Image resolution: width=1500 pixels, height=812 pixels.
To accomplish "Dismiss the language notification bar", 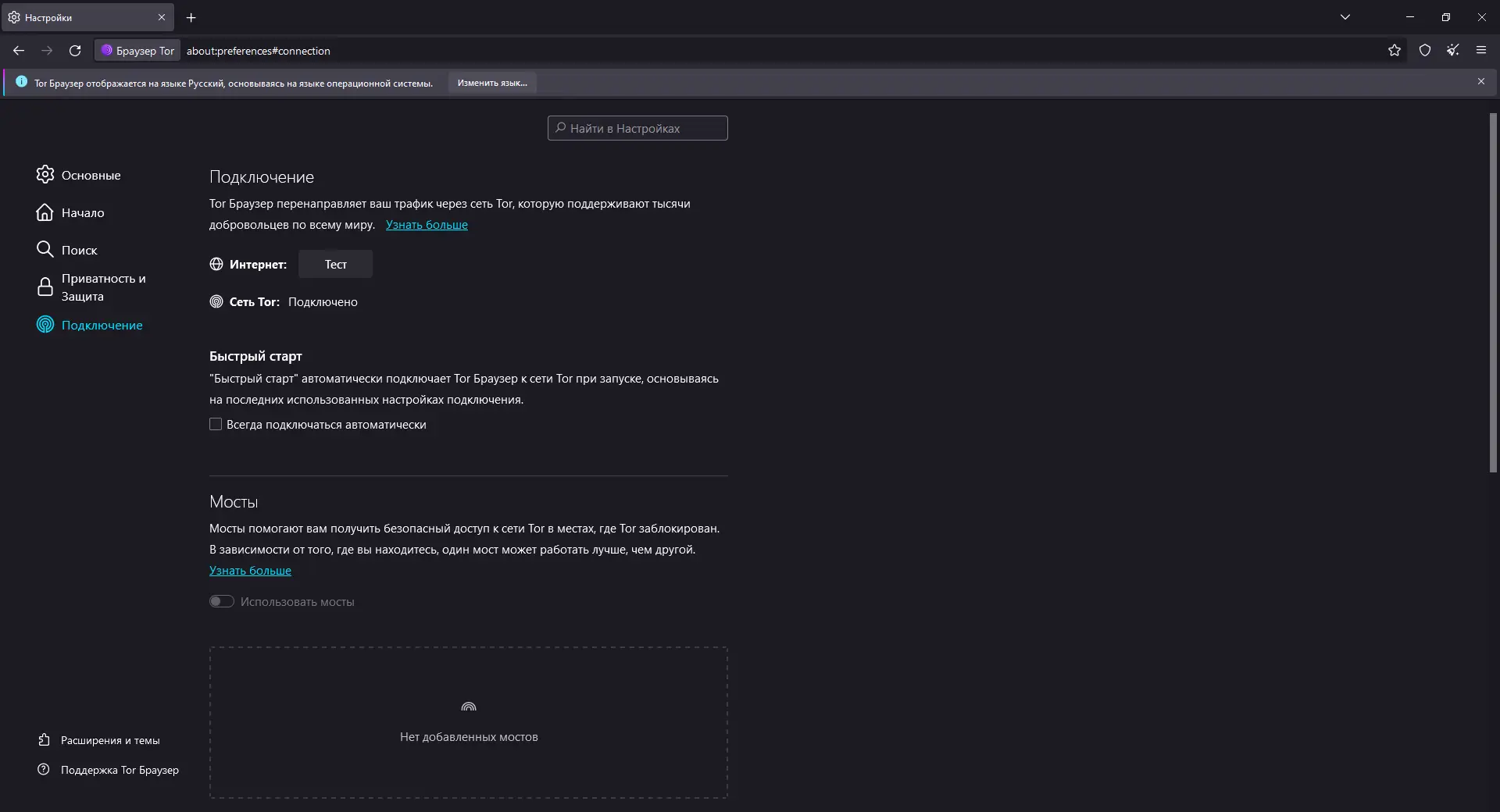I will point(1481,82).
